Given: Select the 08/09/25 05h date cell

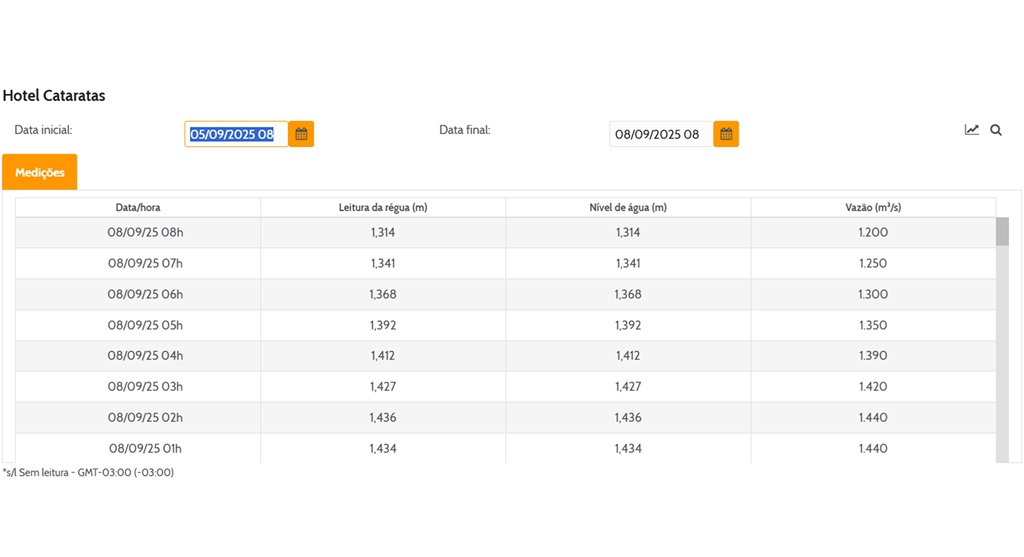Looking at the screenshot, I should tap(145, 325).
